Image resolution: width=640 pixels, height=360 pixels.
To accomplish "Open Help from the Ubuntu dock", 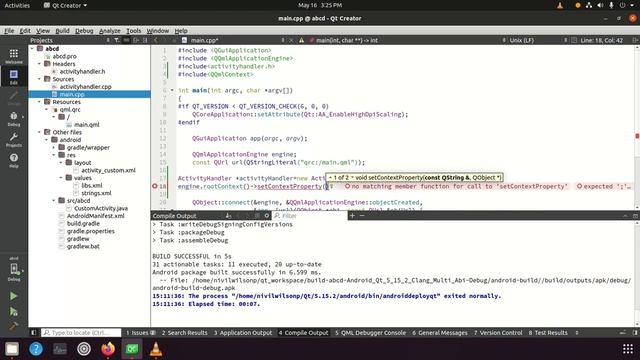I will pyautogui.click(x=36, y=349).
